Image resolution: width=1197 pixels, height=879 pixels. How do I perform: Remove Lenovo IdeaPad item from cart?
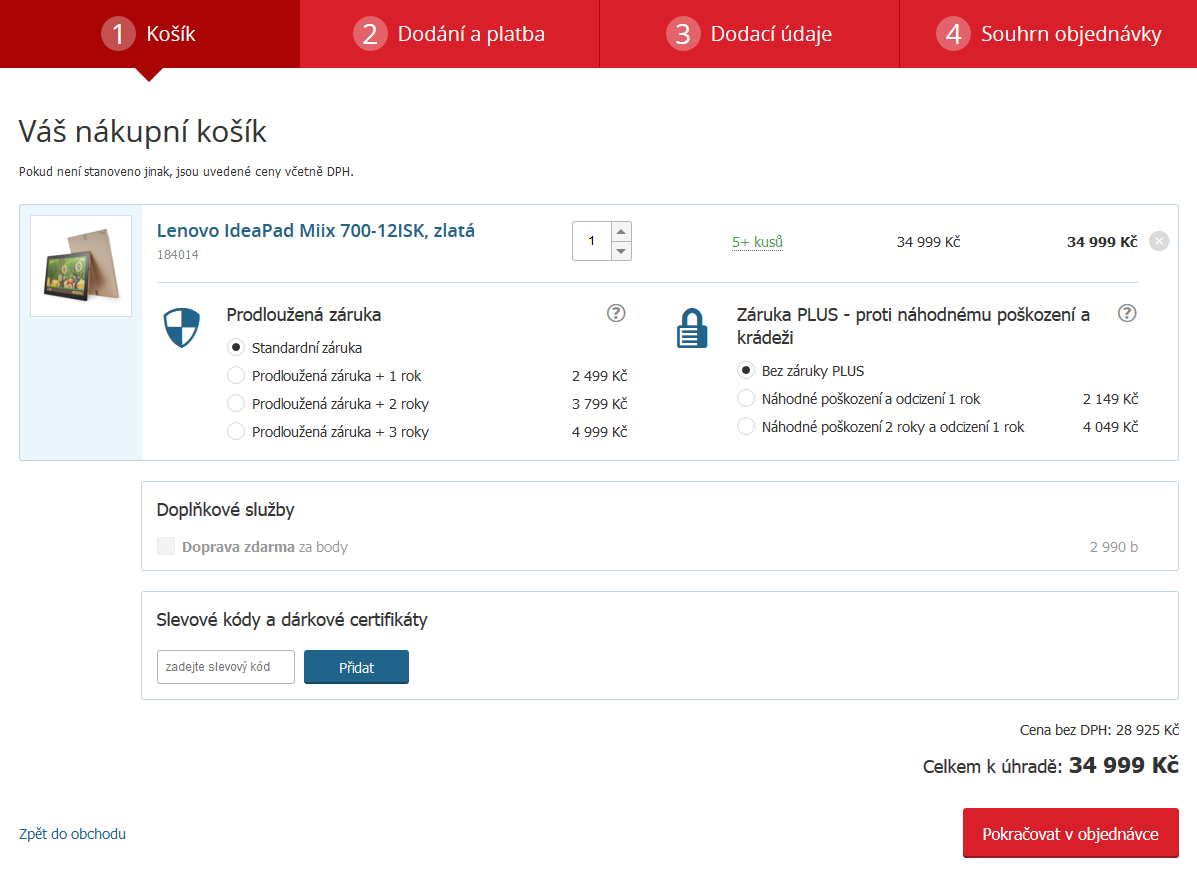pyautogui.click(x=1159, y=241)
